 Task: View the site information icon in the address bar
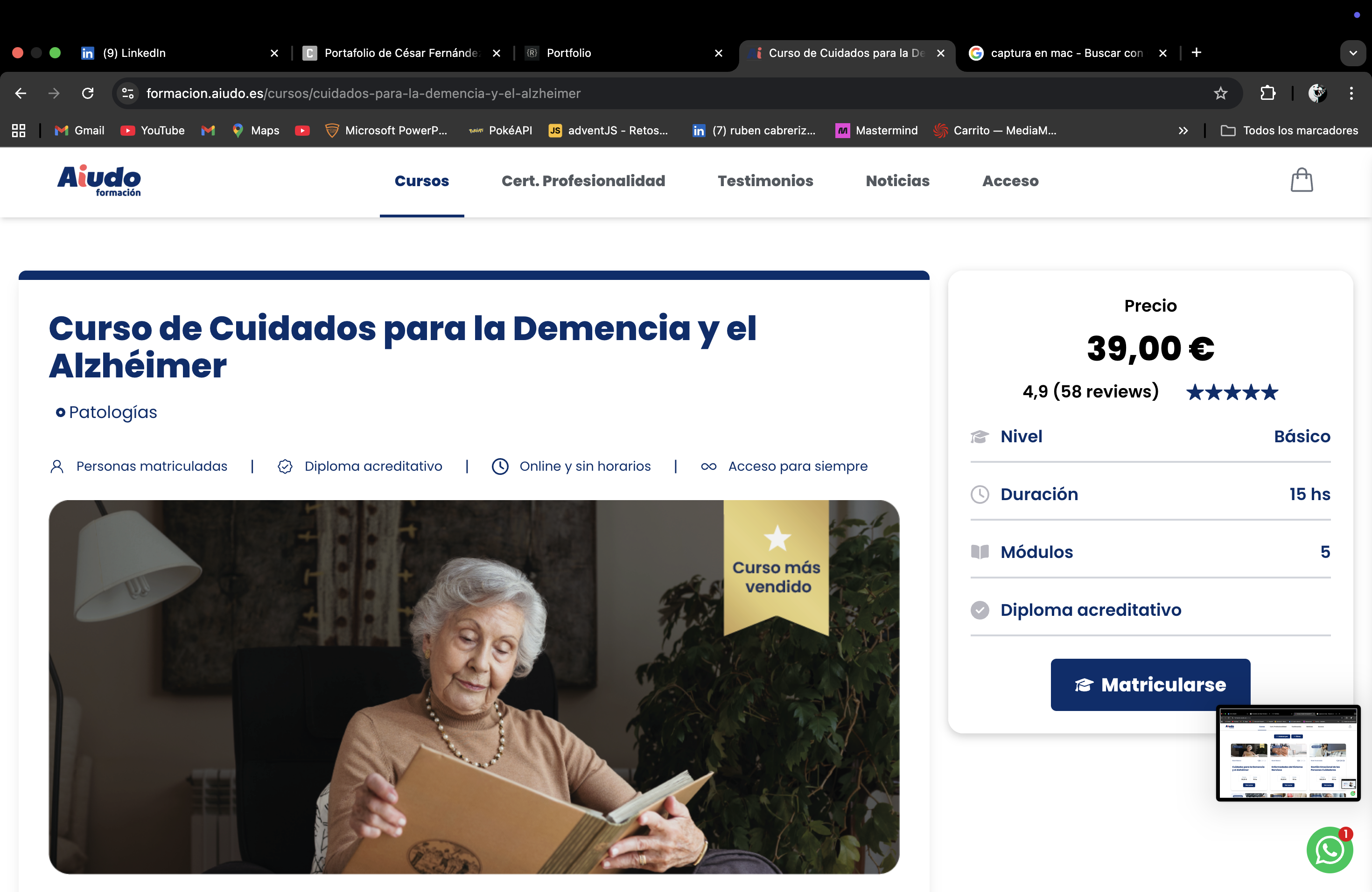coord(128,93)
